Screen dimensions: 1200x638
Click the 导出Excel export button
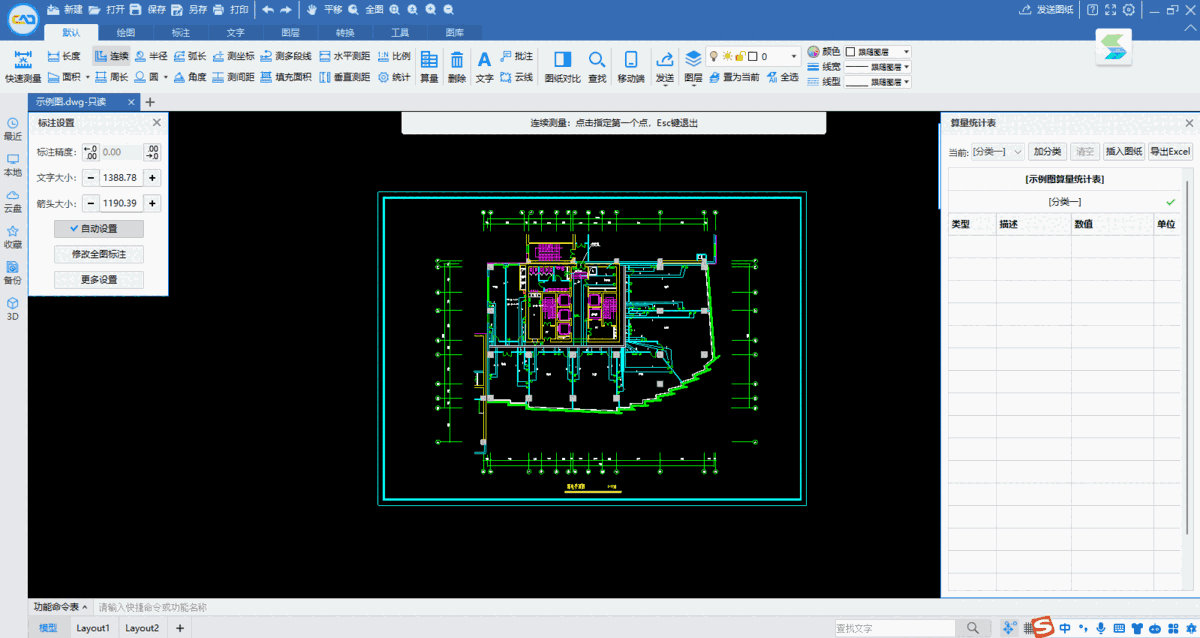point(1170,151)
